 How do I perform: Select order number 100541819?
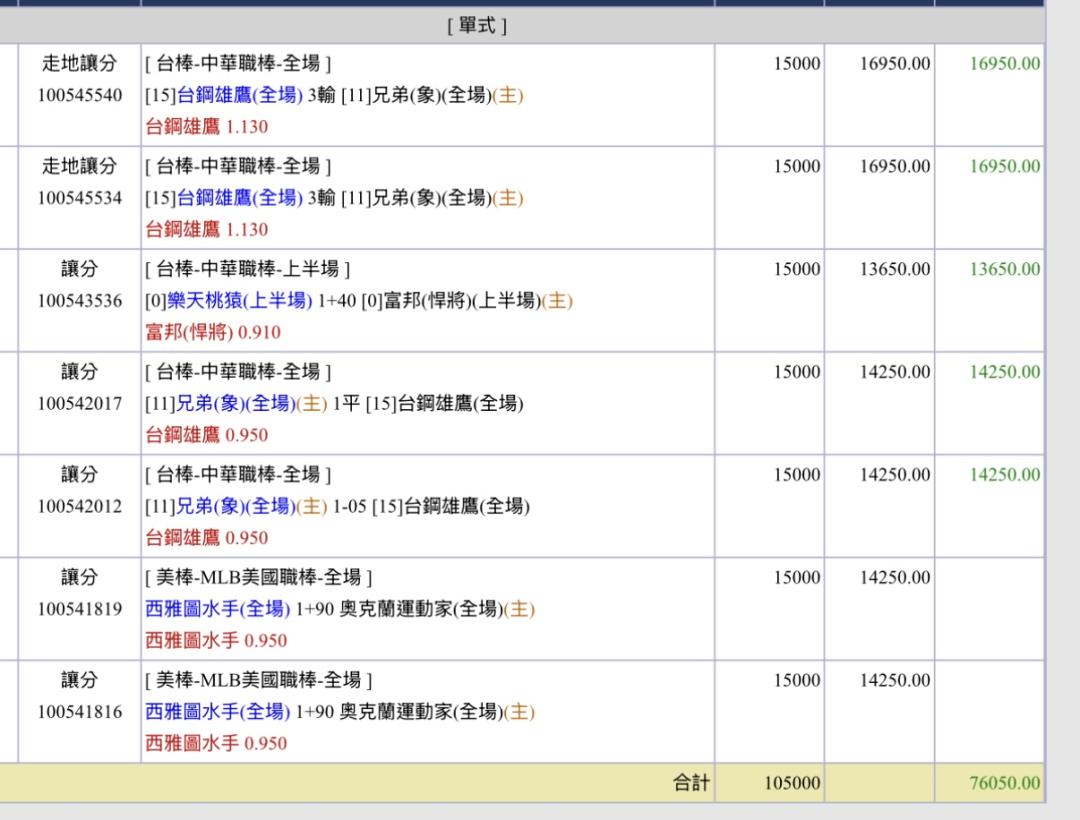[80, 609]
